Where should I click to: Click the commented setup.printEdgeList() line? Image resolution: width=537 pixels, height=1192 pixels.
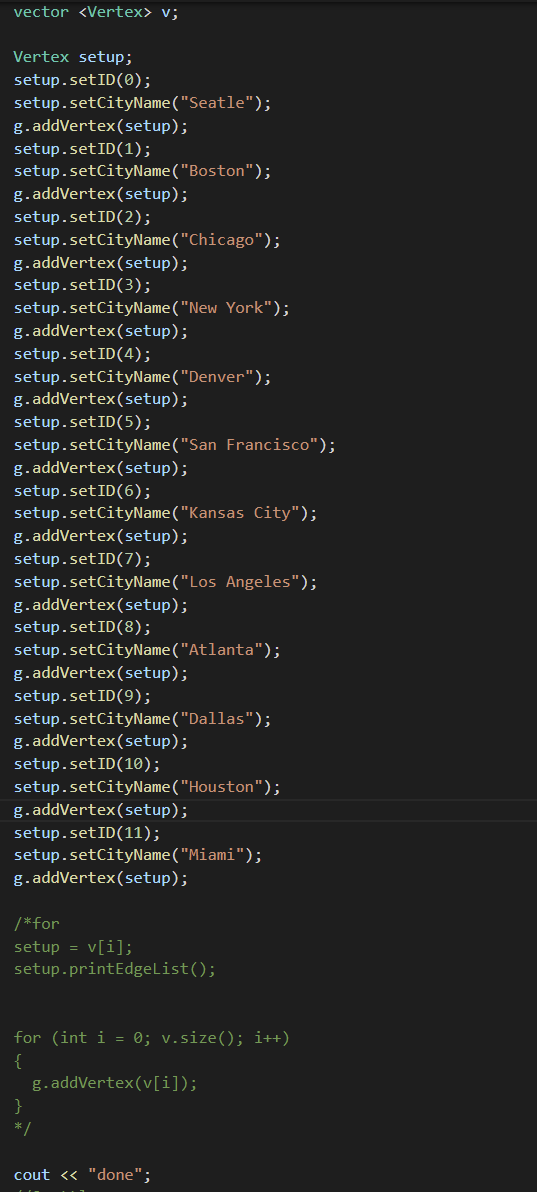[x=115, y=969]
